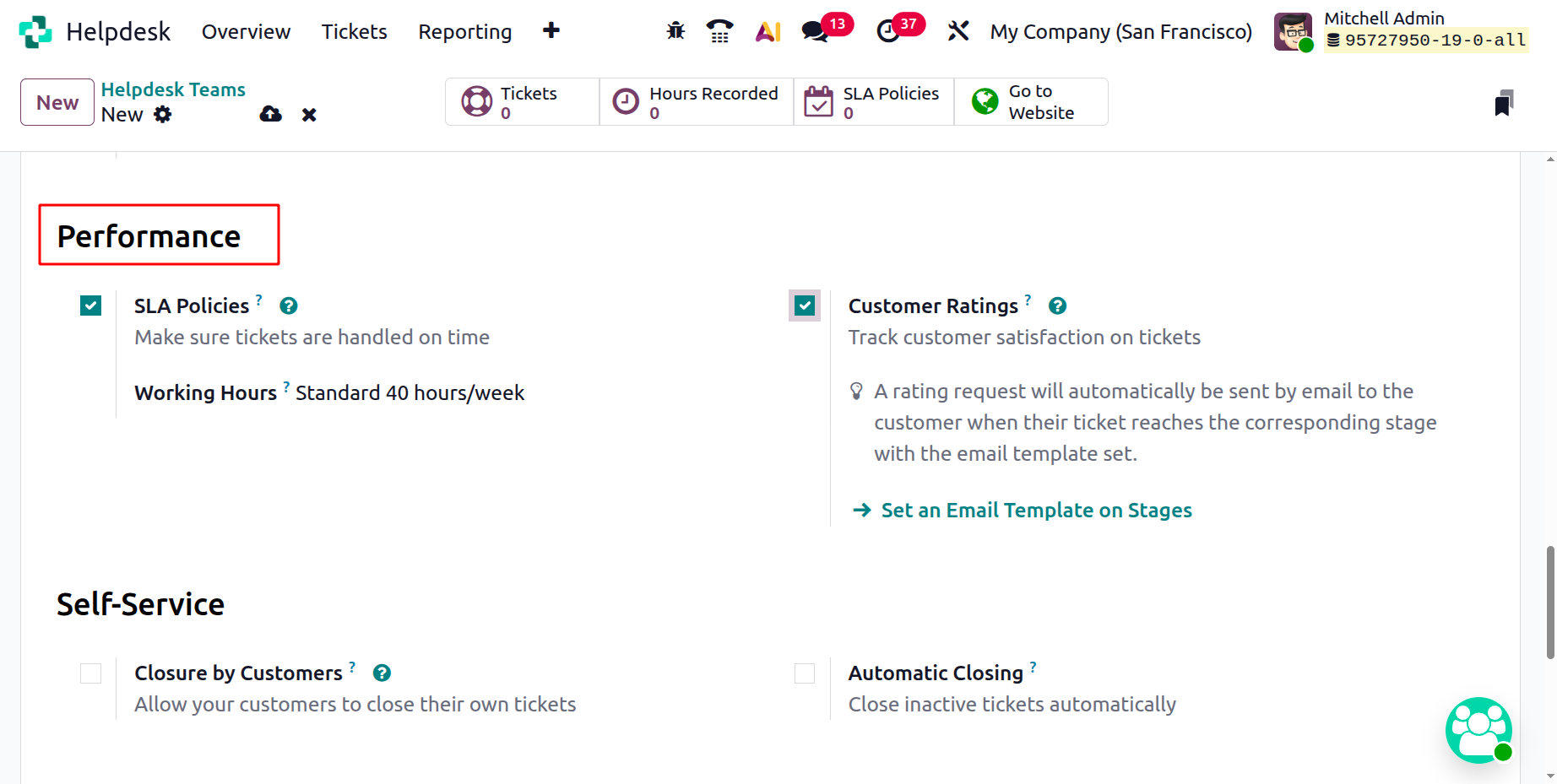Open the activities clock icon
This screenshot has height=784, width=1557.
[x=888, y=31]
